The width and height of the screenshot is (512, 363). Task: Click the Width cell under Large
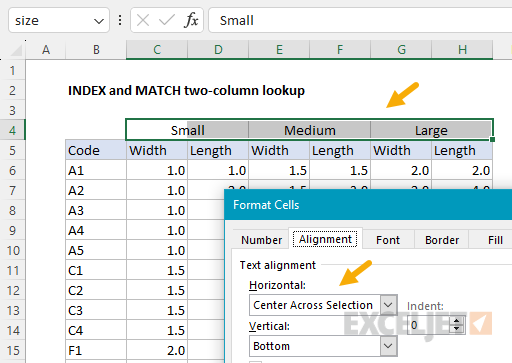point(401,150)
